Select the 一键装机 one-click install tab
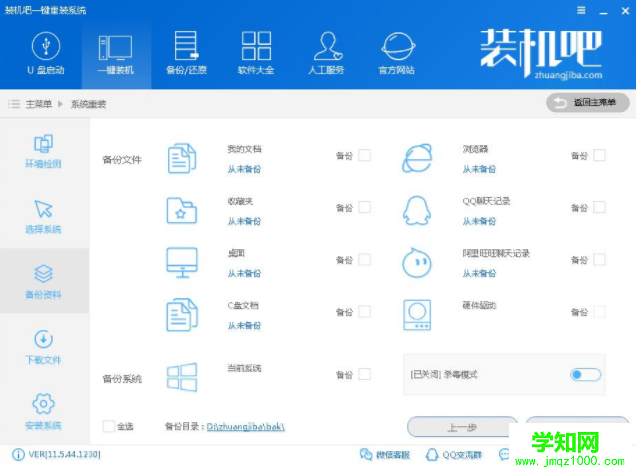 tap(116, 55)
